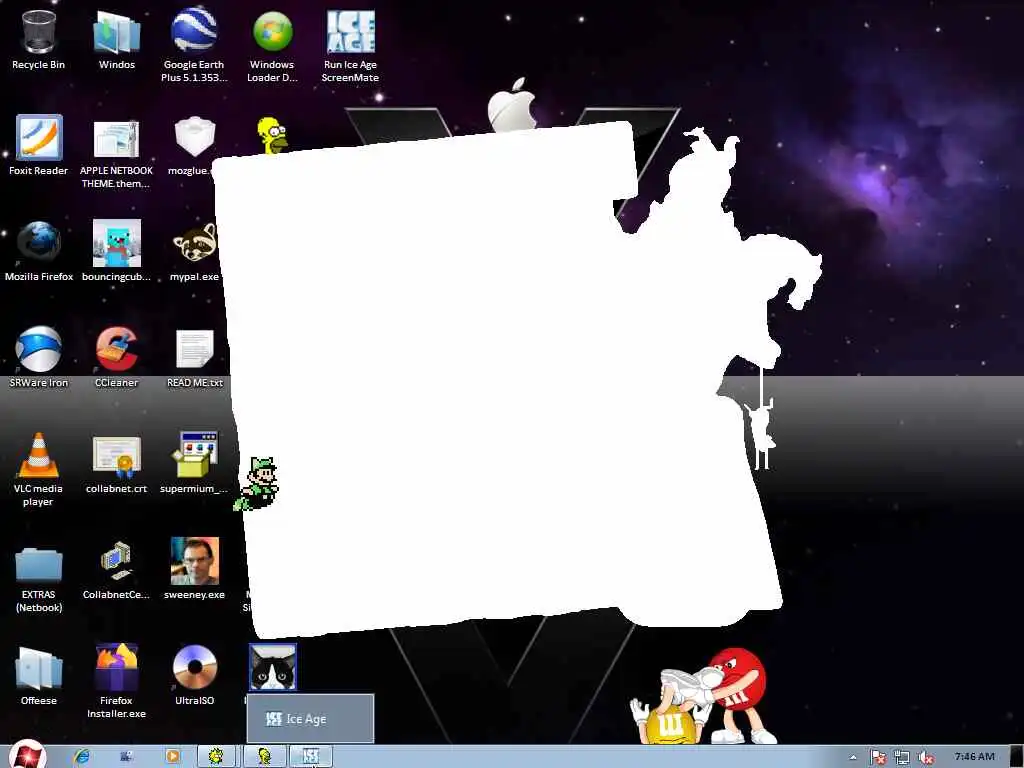The height and width of the screenshot is (768, 1024).
Task: Open the Offeese folder icon
Action: pos(39,675)
